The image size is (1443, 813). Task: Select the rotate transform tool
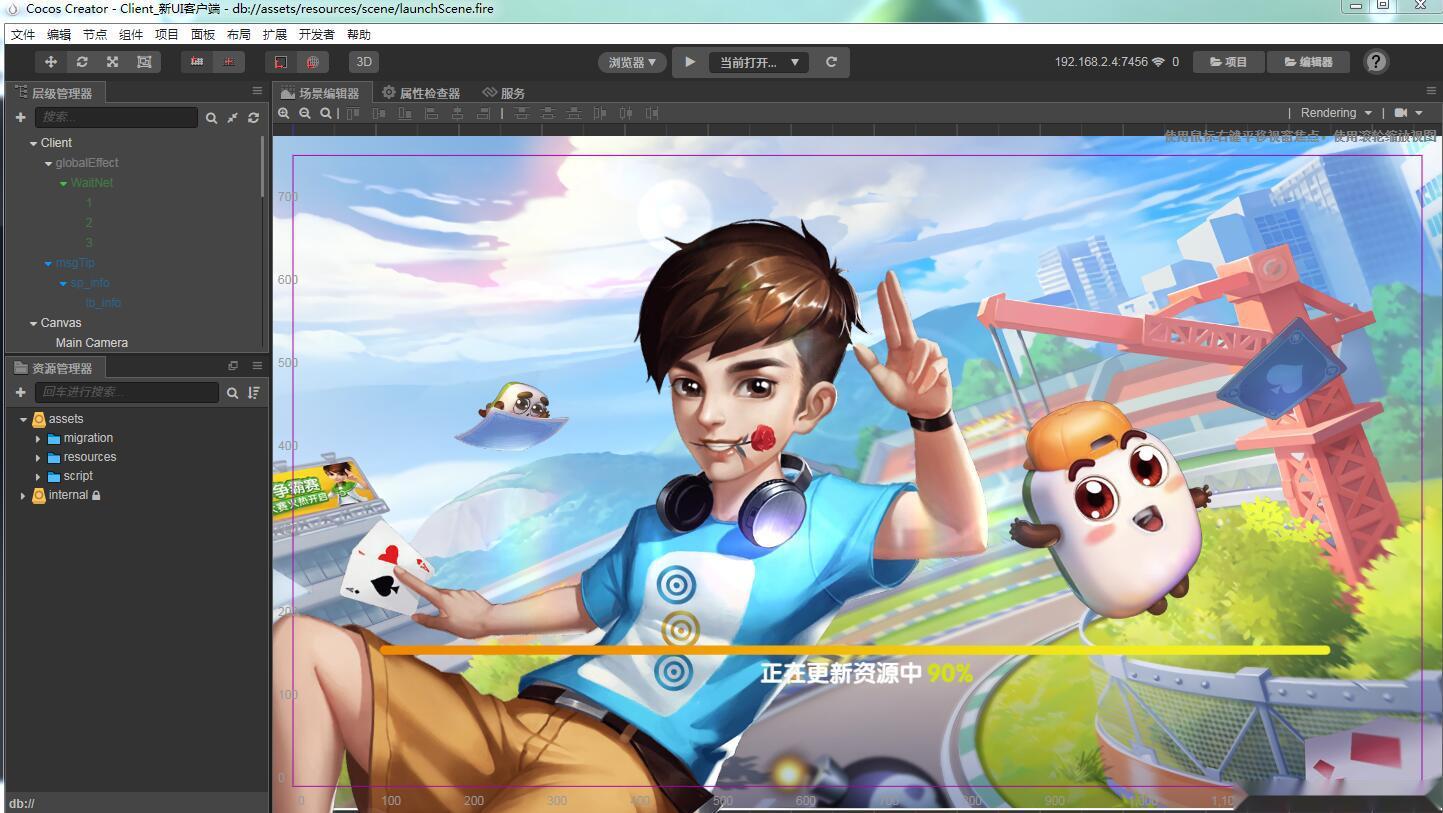(82, 62)
